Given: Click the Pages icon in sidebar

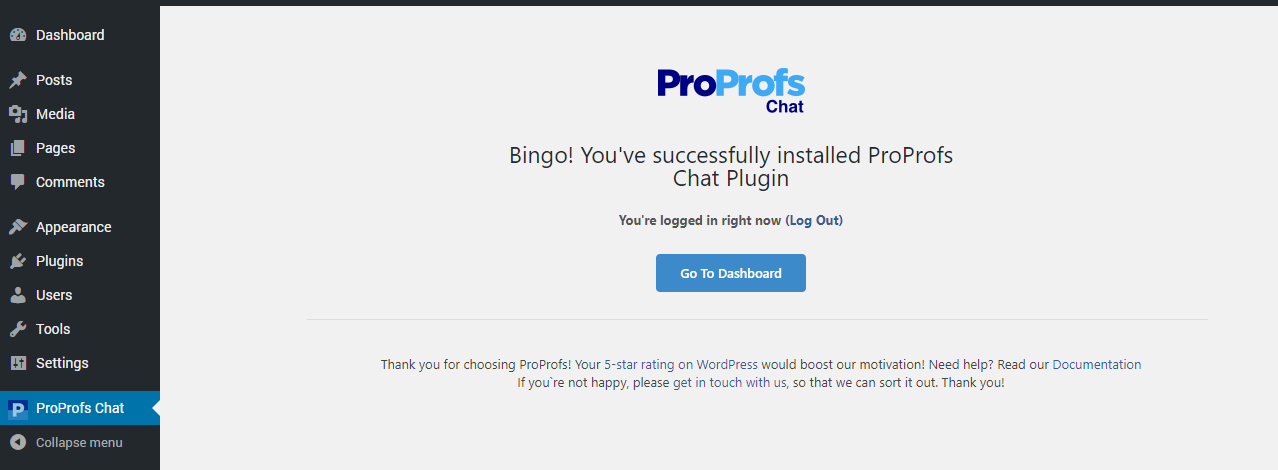Looking at the screenshot, I should tap(18, 148).
